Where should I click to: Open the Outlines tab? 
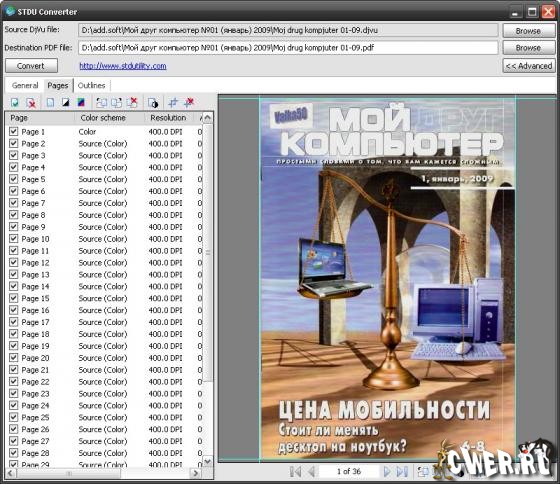click(x=91, y=85)
